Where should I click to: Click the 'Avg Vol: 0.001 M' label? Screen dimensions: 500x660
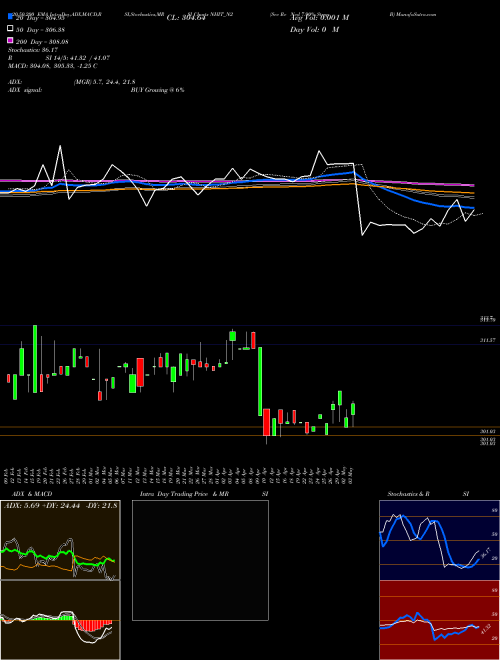tap(319, 18)
